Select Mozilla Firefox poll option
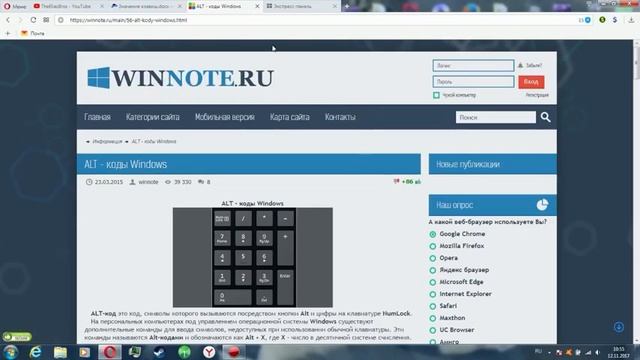The width and height of the screenshot is (640, 360). 433,246
